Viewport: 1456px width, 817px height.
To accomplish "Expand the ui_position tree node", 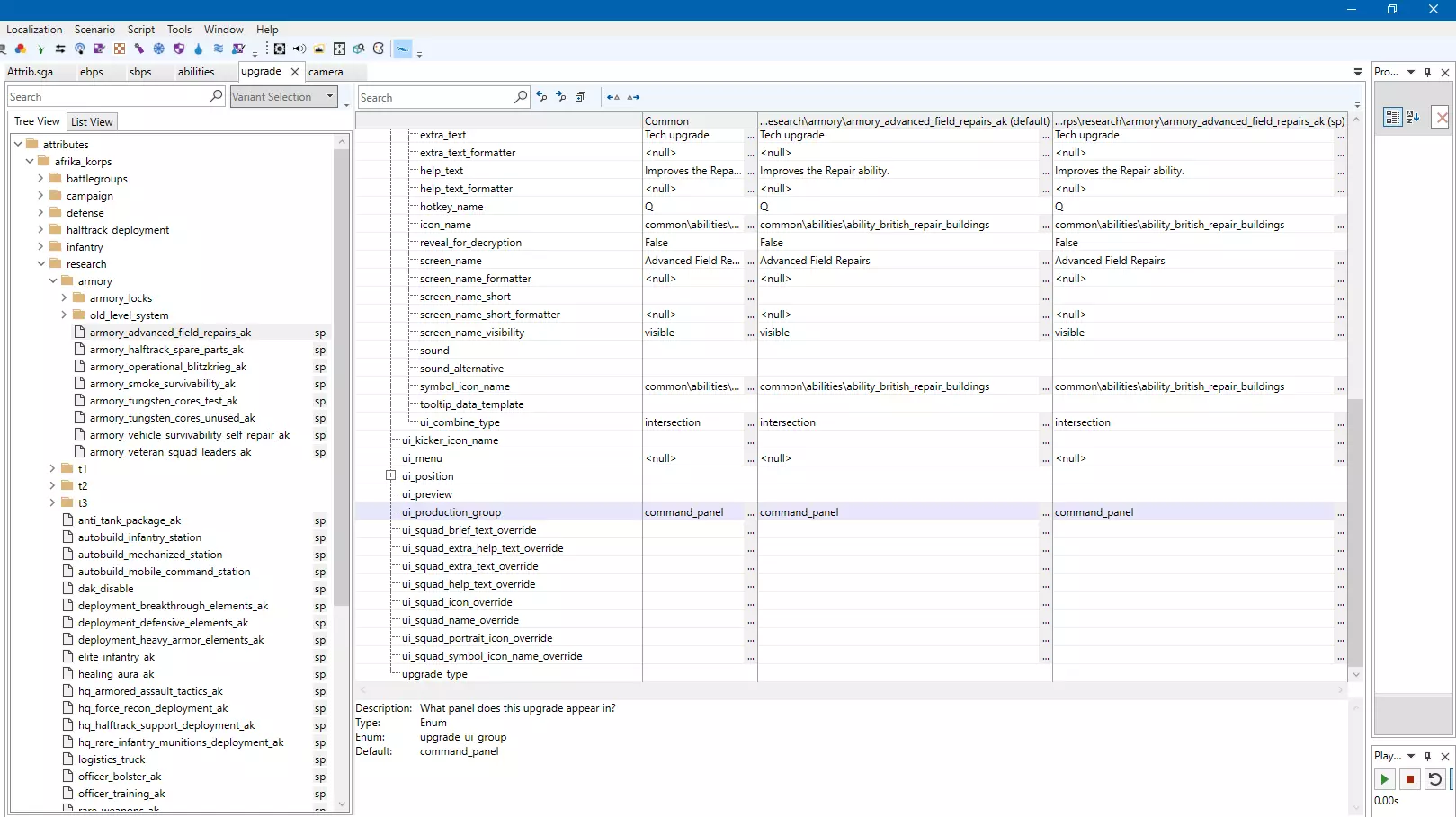I will 391,475.
